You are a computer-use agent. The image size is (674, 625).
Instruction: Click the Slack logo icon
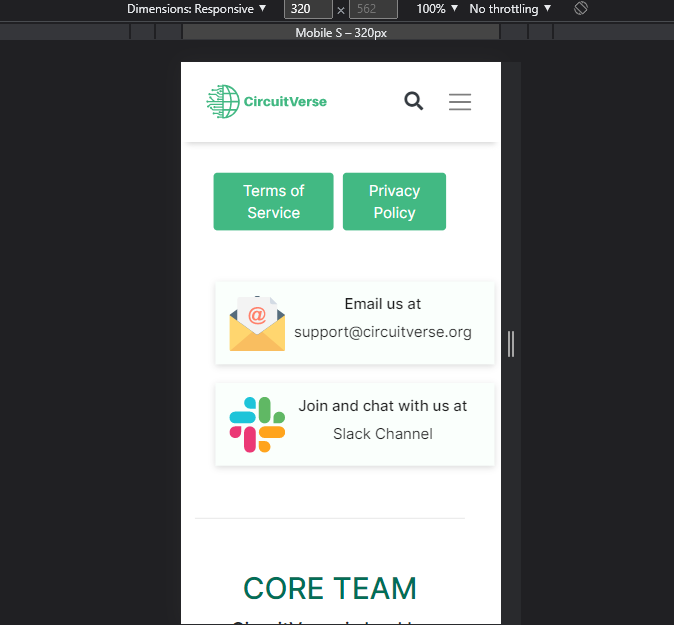[x=257, y=425]
